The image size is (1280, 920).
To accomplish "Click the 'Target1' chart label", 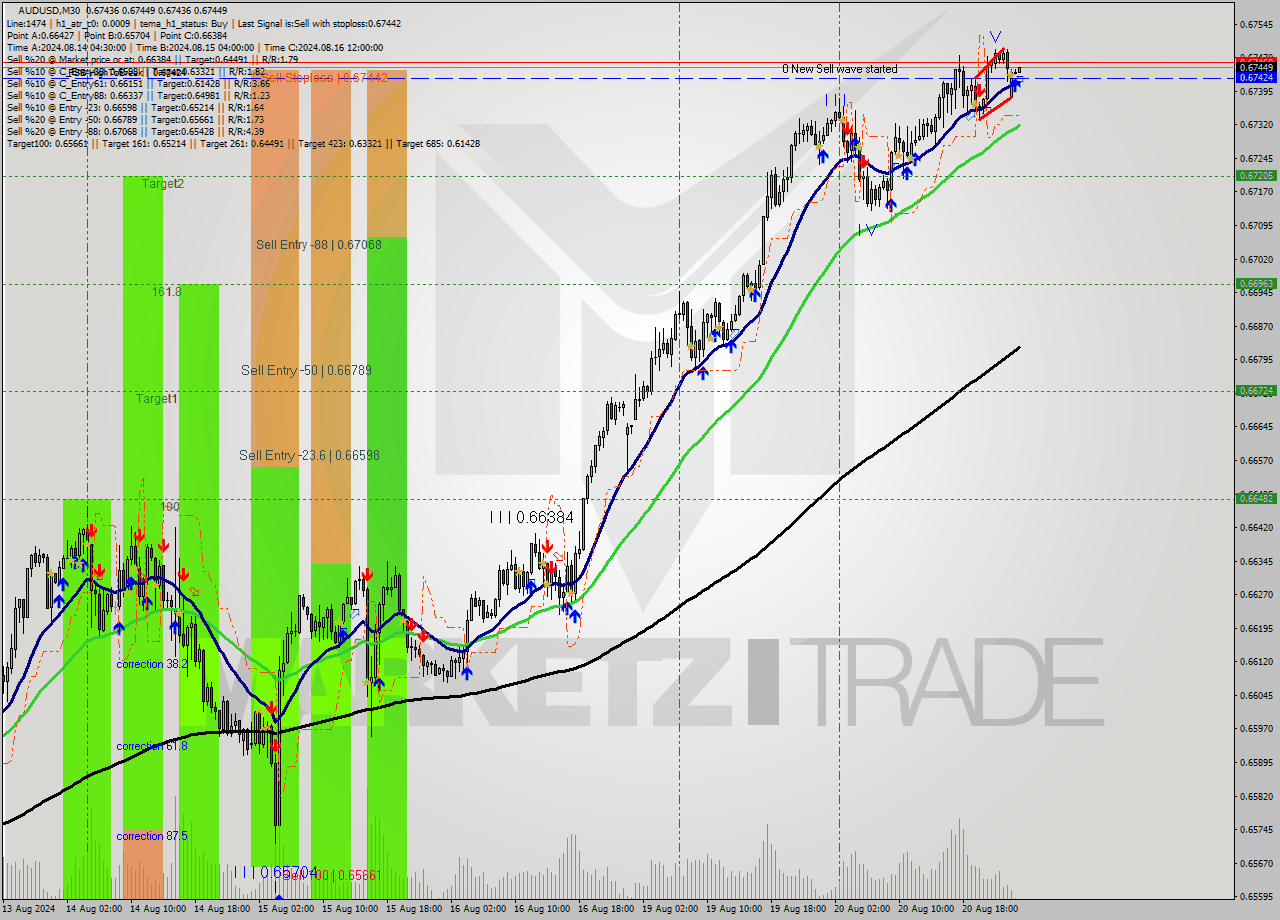I will pos(157,399).
